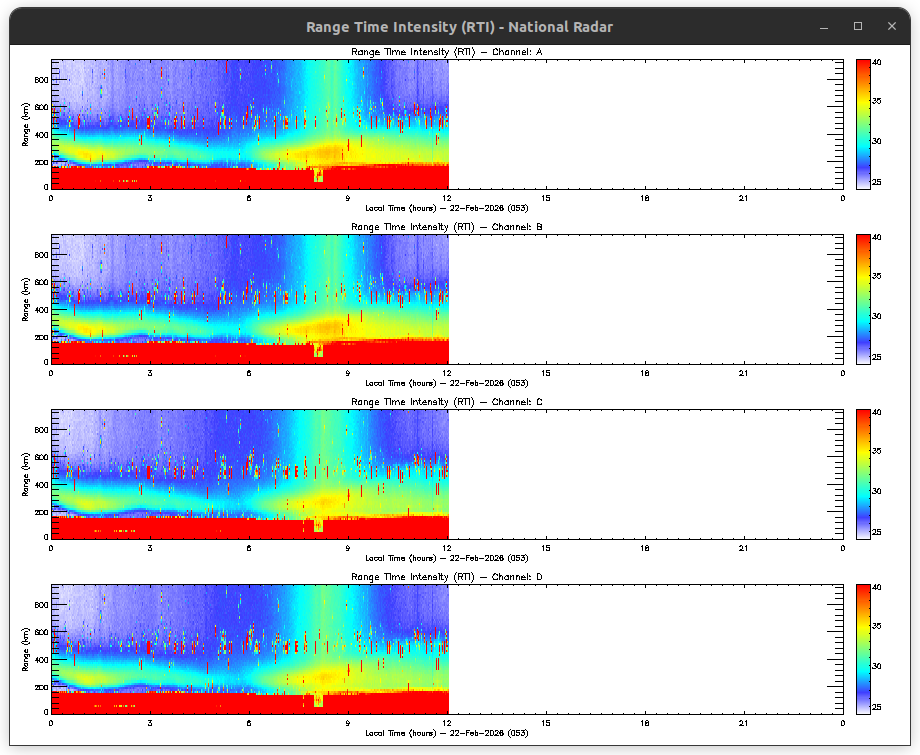The width and height of the screenshot is (920, 755).
Task: Click the Local Time axis label under Channel A
Action: 447,208
